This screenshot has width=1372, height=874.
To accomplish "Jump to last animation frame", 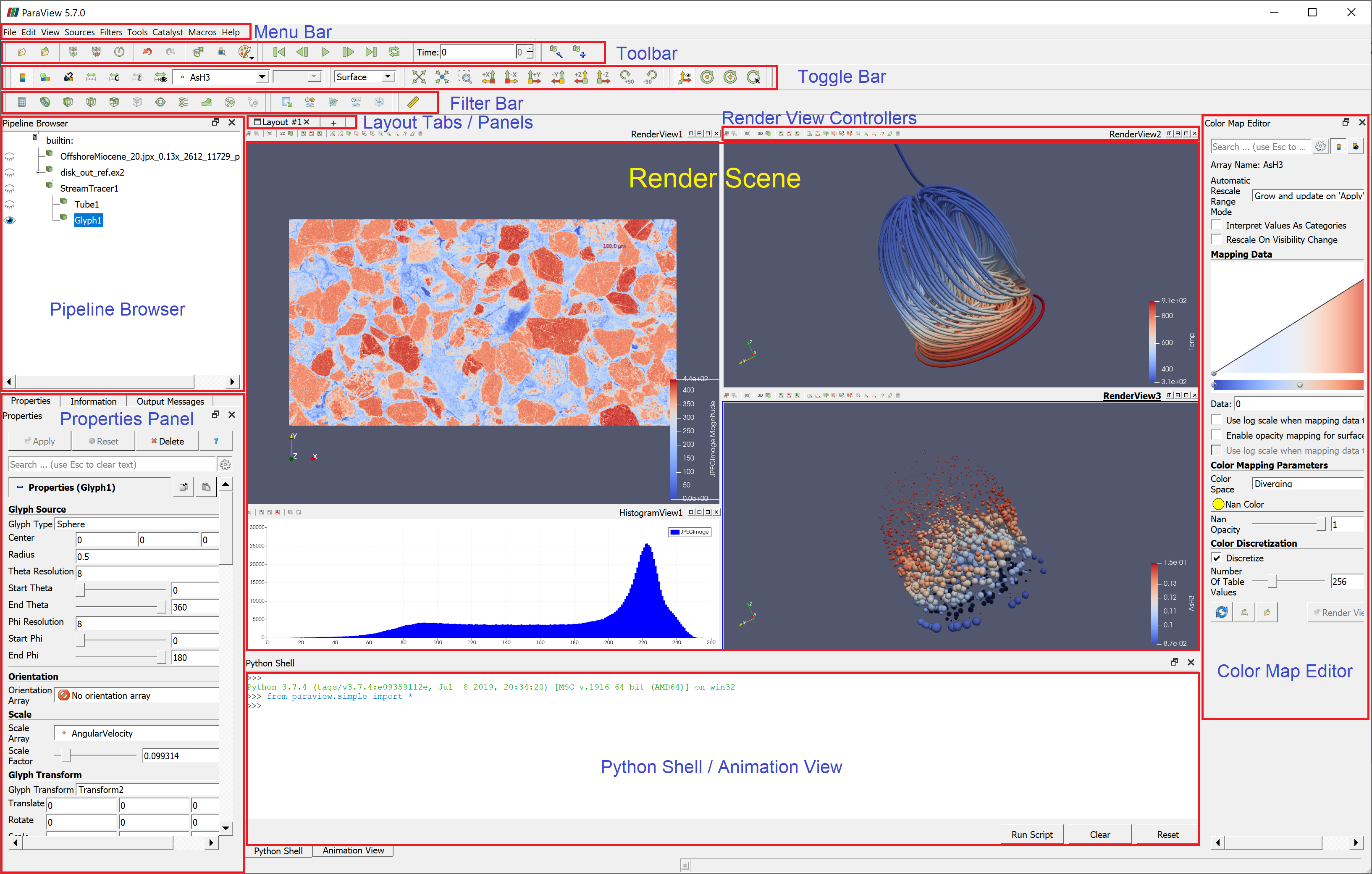I will pyautogui.click(x=371, y=52).
